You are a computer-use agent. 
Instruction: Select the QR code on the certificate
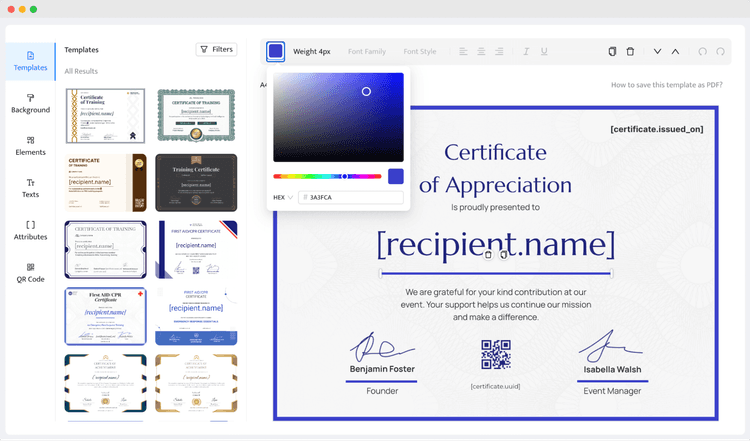pos(496,354)
